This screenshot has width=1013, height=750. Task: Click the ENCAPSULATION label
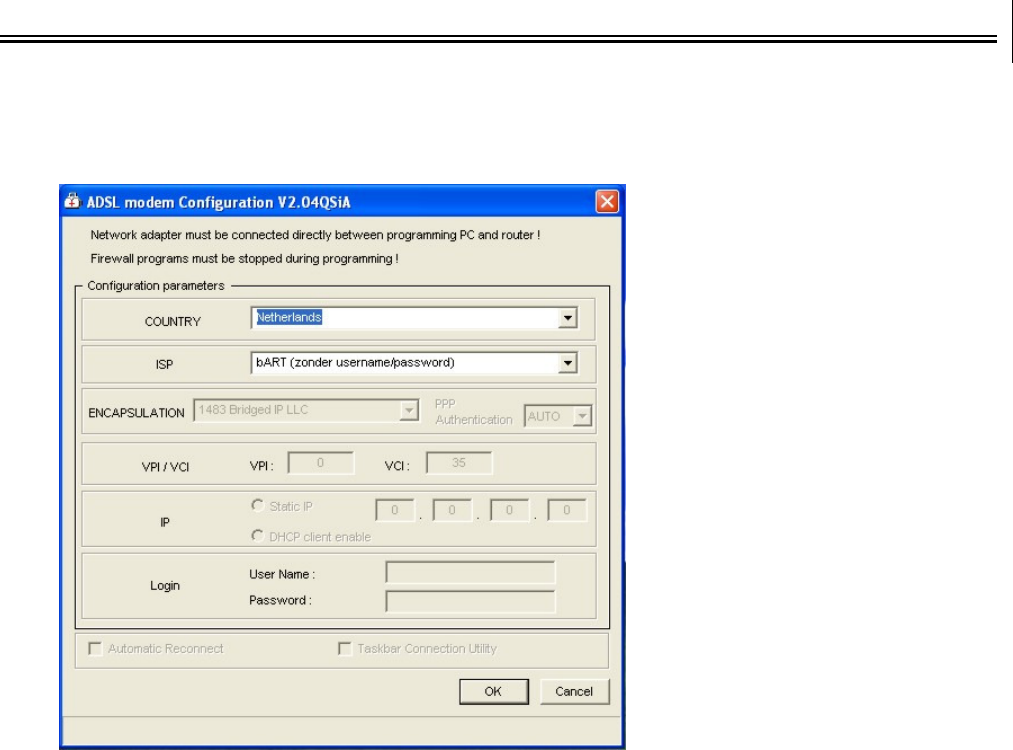[x=136, y=413]
